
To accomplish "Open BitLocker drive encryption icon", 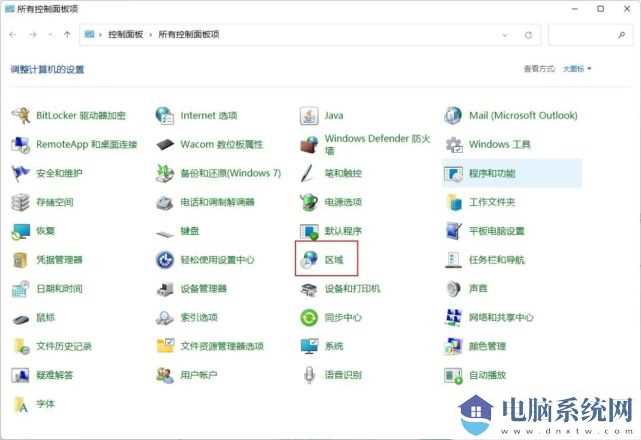I will click(x=20, y=116).
